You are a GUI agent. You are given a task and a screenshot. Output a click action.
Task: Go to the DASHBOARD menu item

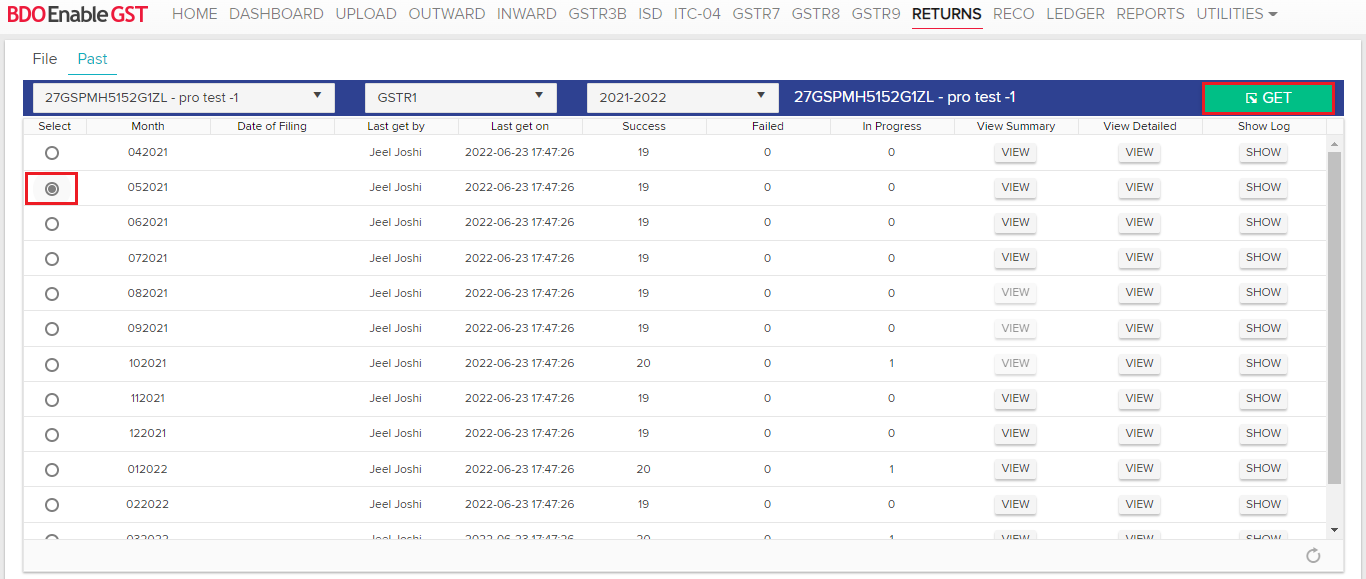coord(276,14)
